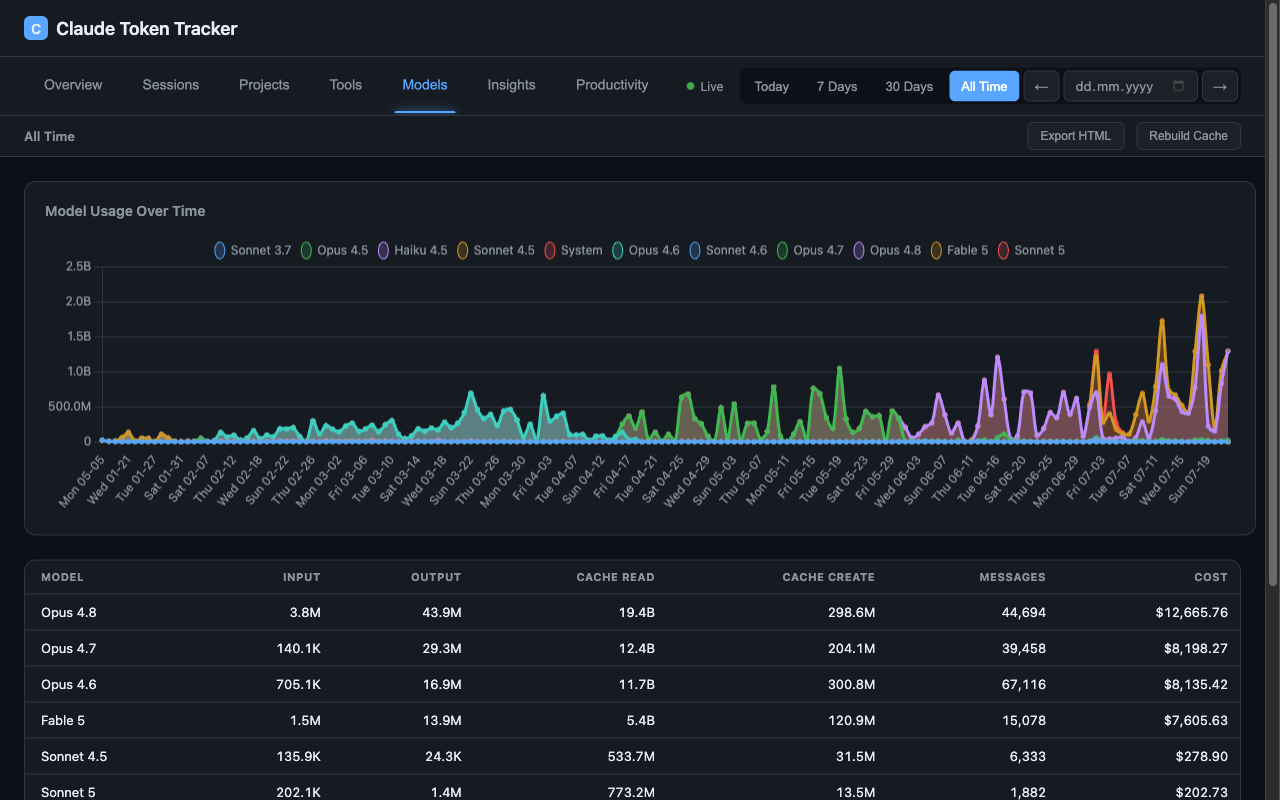Open the Insights tab
The width and height of the screenshot is (1280, 800).
tap(512, 85)
